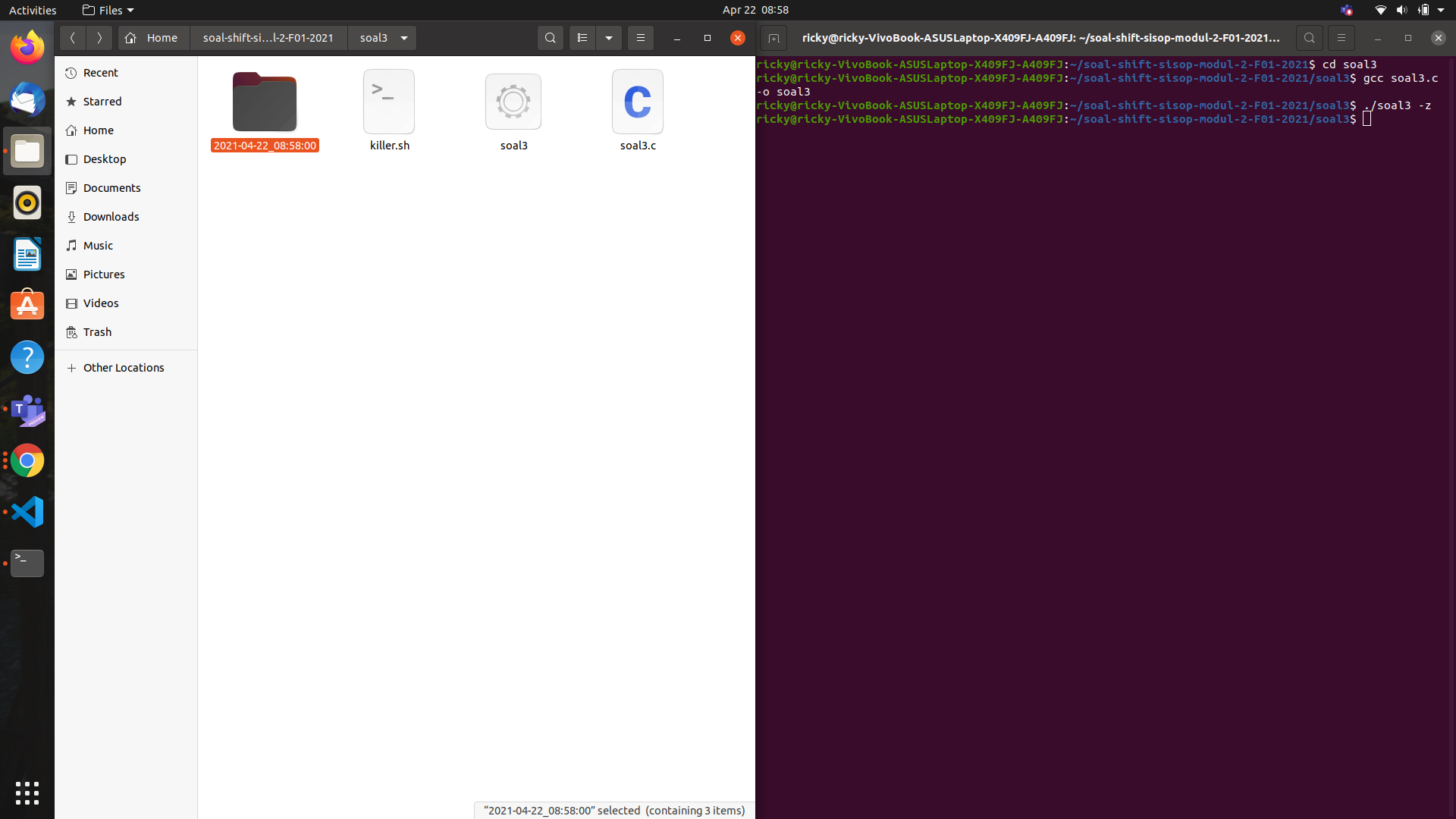Go back in Files navigation
The width and height of the screenshot is (1456, 819).
point(72,38)
